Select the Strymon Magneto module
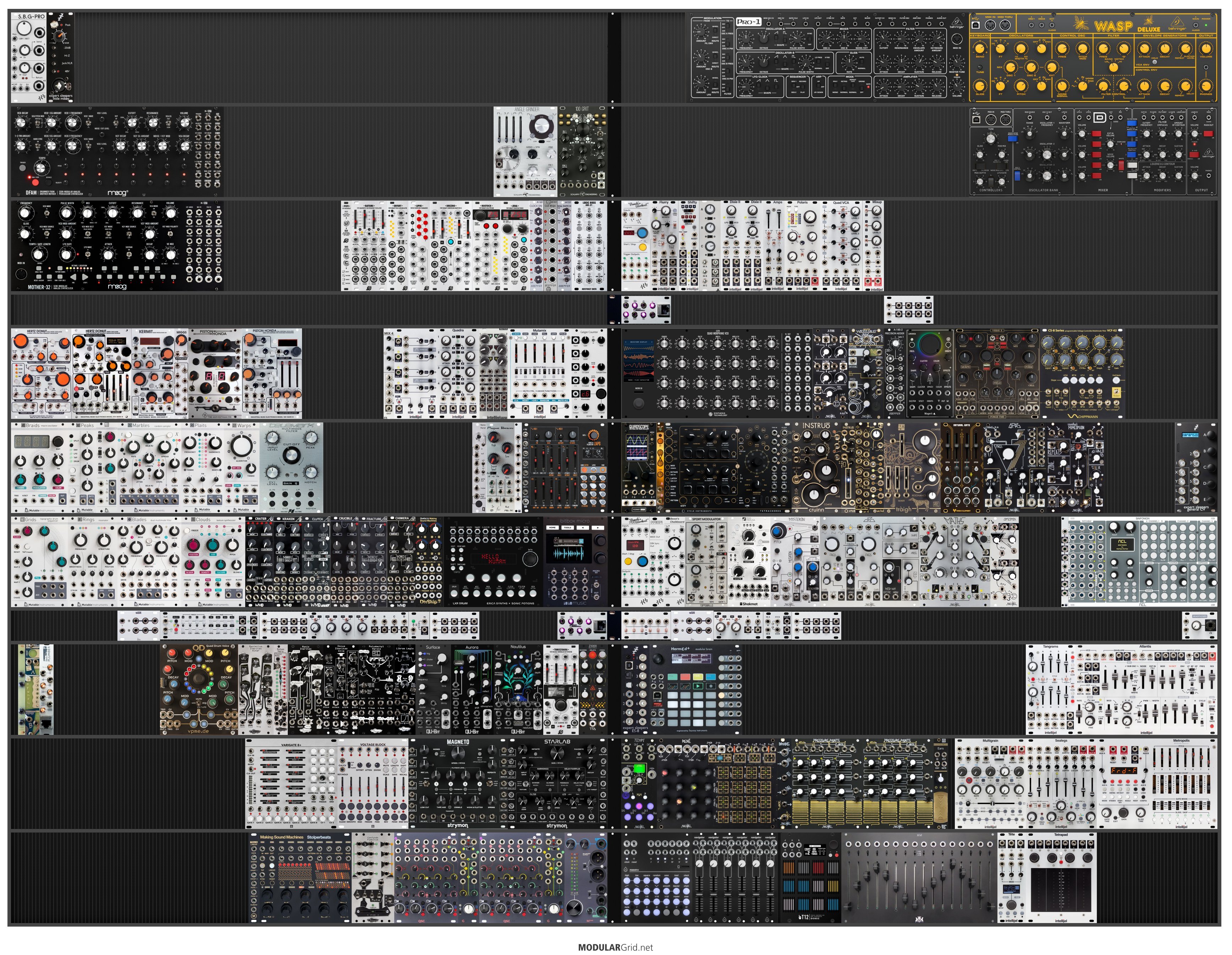Screen dimensions: 1232x955 [457, 784]
